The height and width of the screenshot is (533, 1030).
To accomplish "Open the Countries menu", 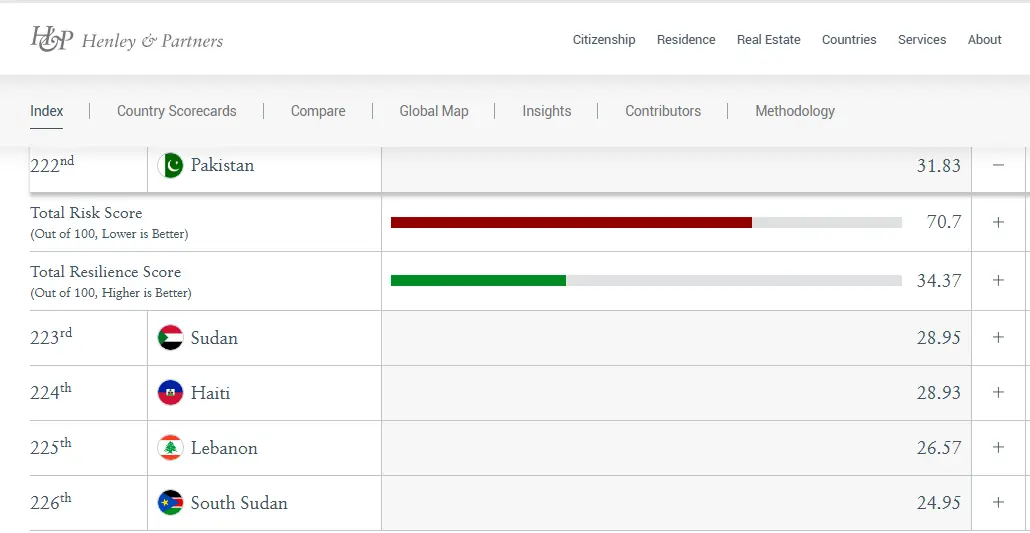I will [x=849, y=40].
